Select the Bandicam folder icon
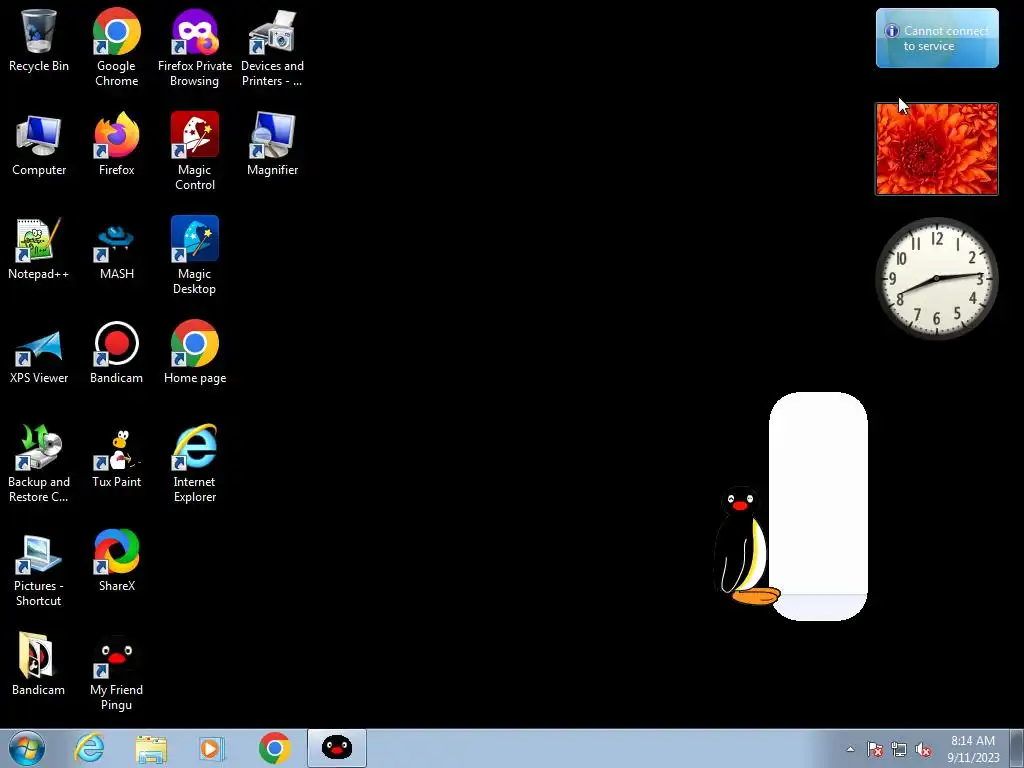 tap(39, 665)
